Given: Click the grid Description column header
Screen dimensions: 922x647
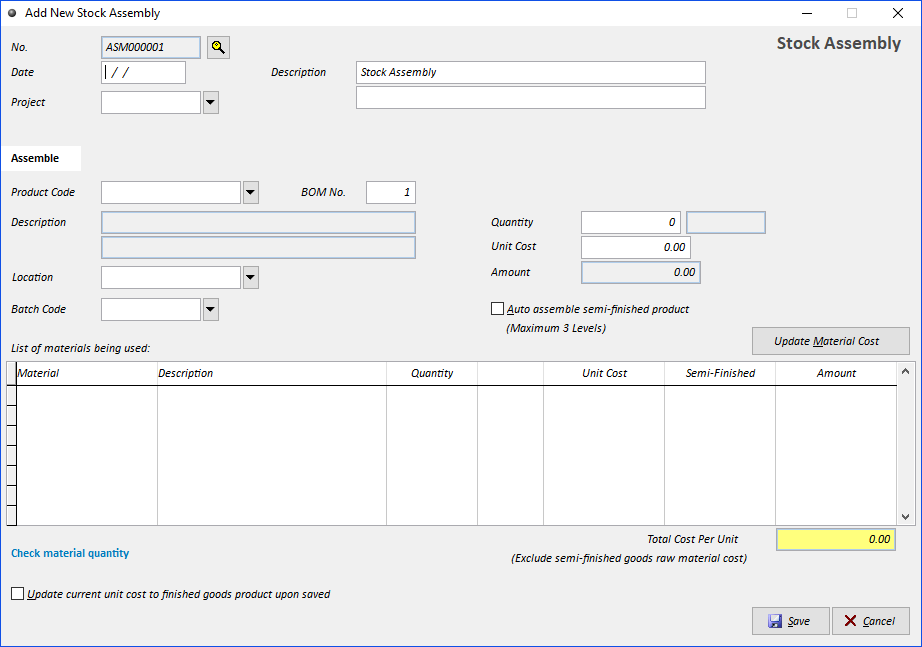Looking at the screenshot, I should click(x=272, y=373).
